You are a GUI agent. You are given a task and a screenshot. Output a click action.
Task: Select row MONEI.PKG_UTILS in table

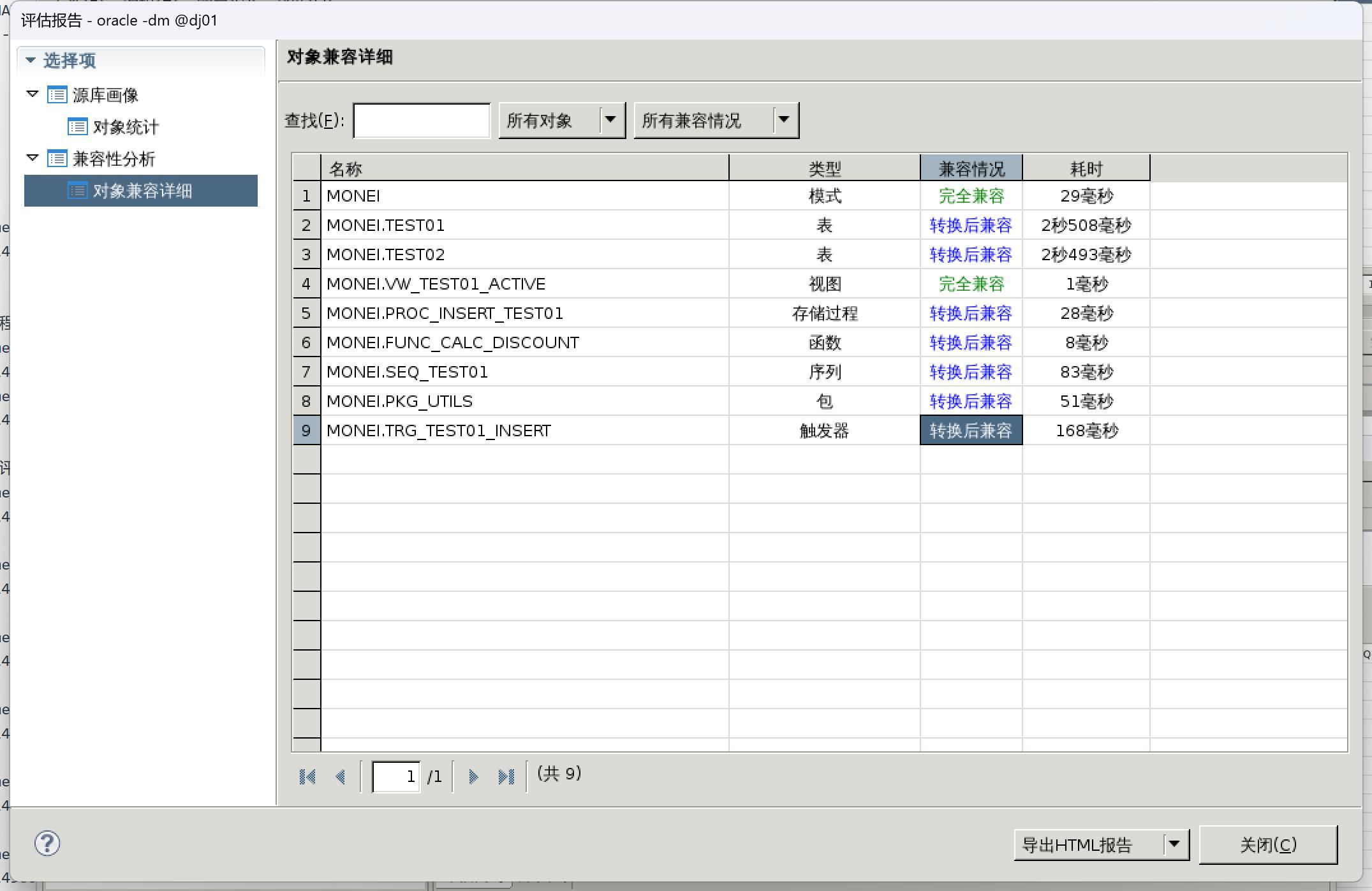[399, 401]
